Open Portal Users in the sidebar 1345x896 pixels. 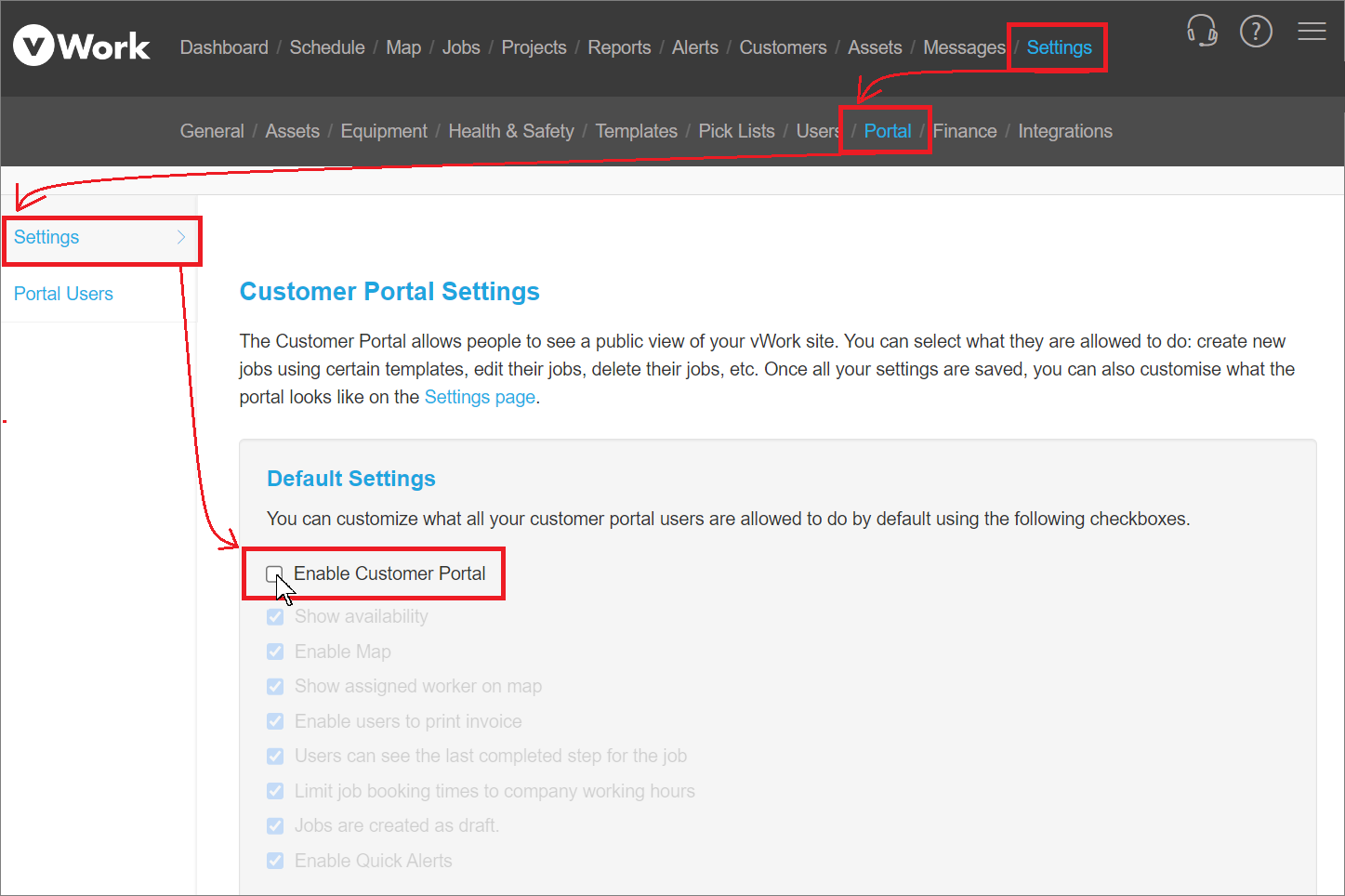pyautogui.click(x=63, y=294)
